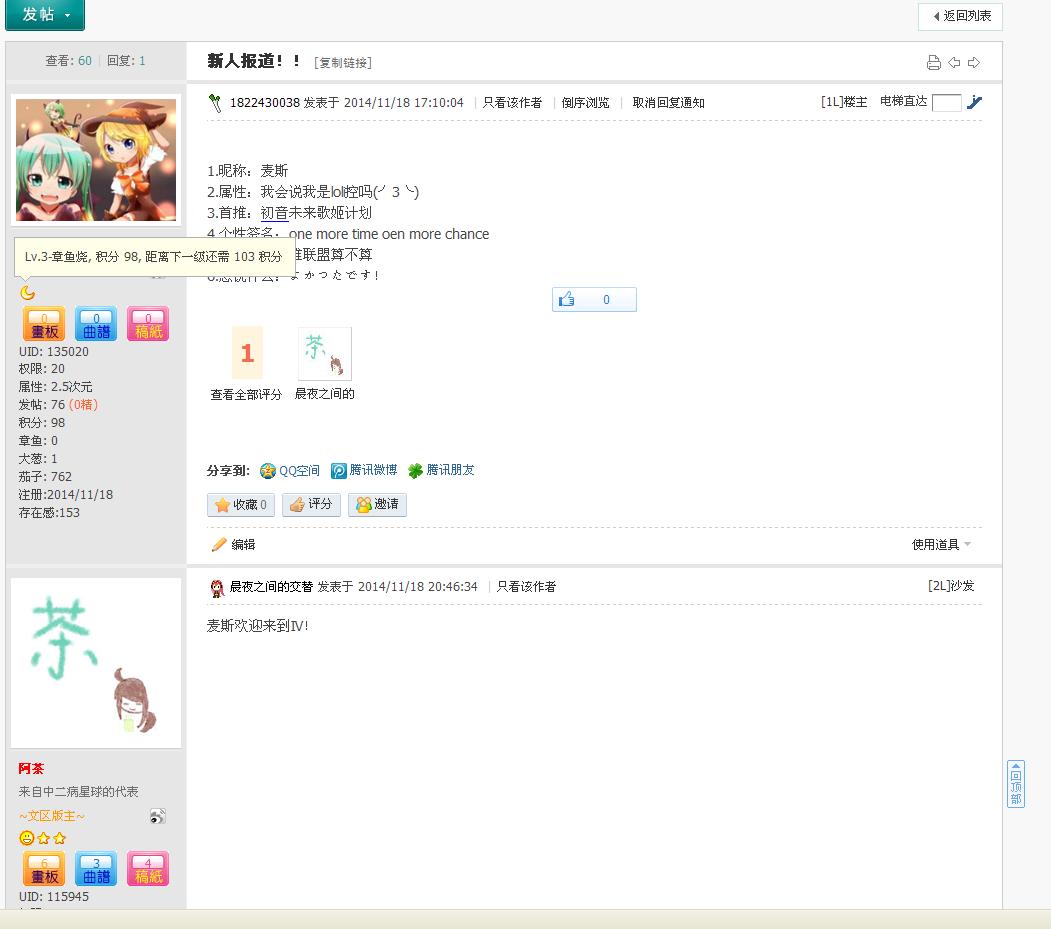Share to 腾讯朋友
The height and width of the screenshot is (929, 1051).
441,471
